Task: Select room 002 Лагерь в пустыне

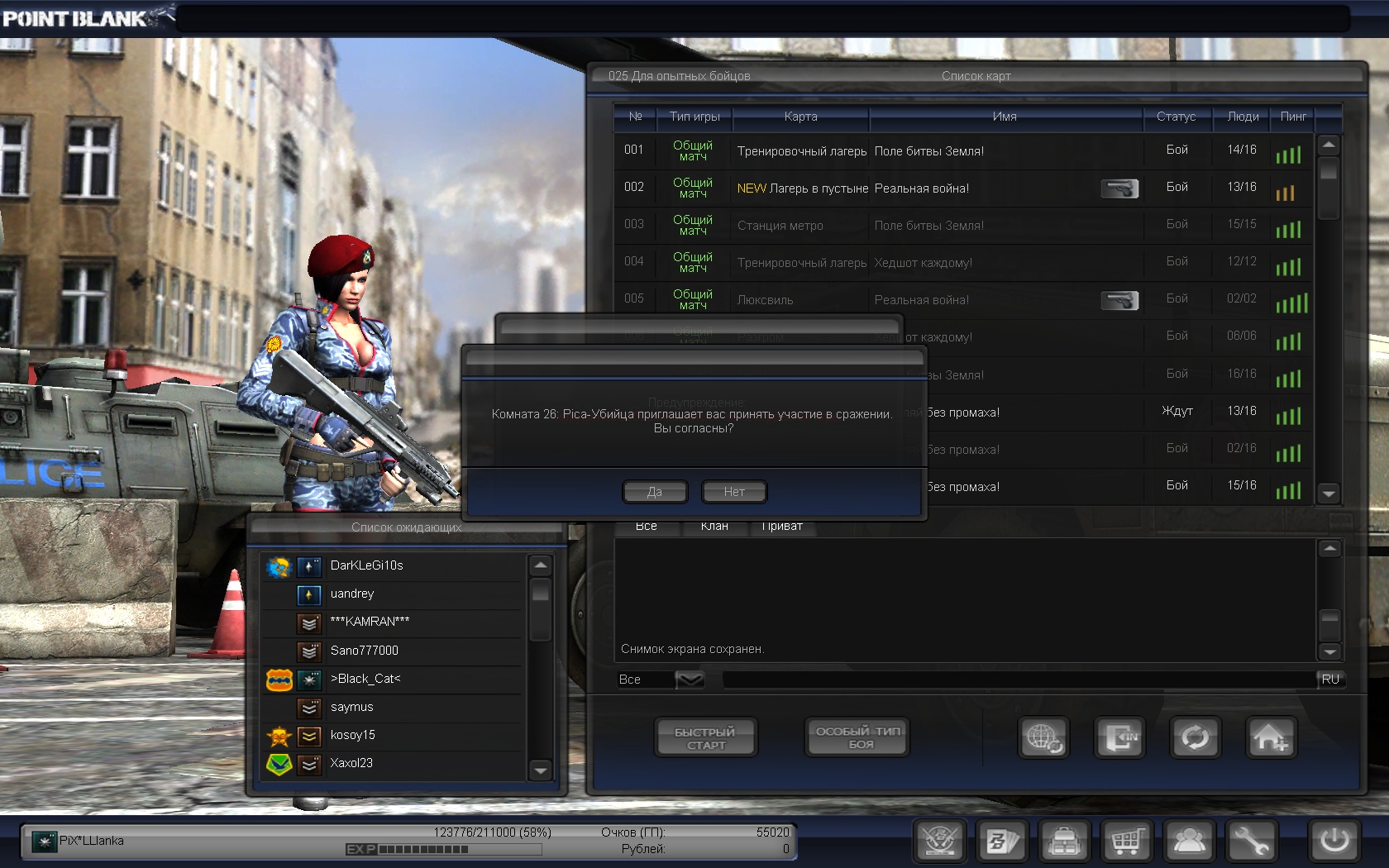Action: click(x=963, y=188)
